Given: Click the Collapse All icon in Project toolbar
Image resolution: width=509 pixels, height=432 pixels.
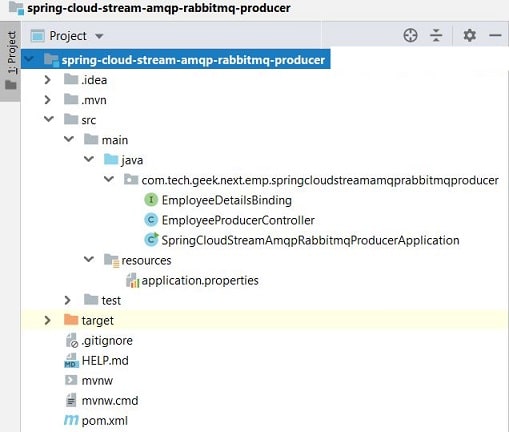Looking at the screenshot, I should (436, 35).
